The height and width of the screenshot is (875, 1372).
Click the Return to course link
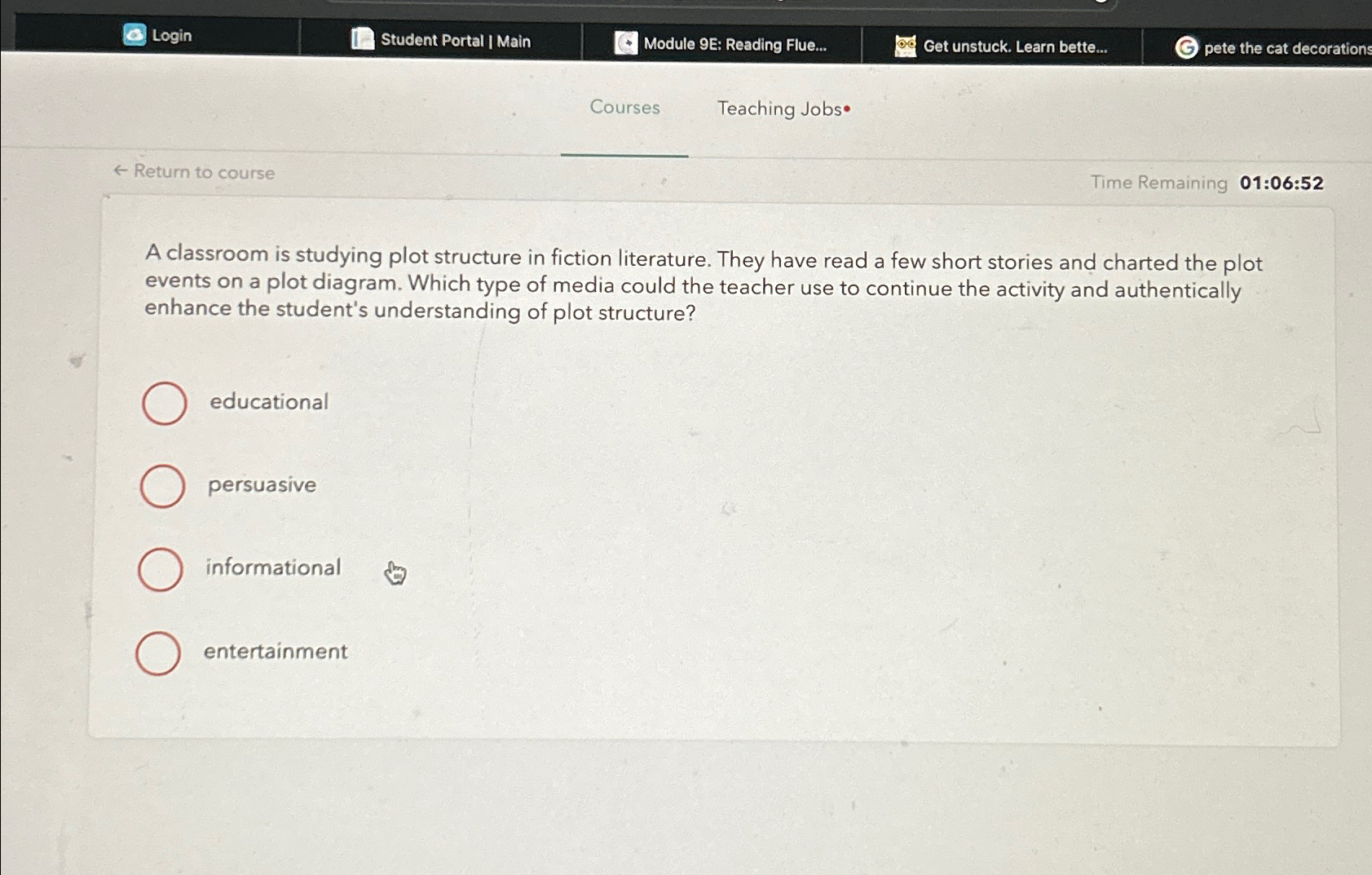(202, 172)
